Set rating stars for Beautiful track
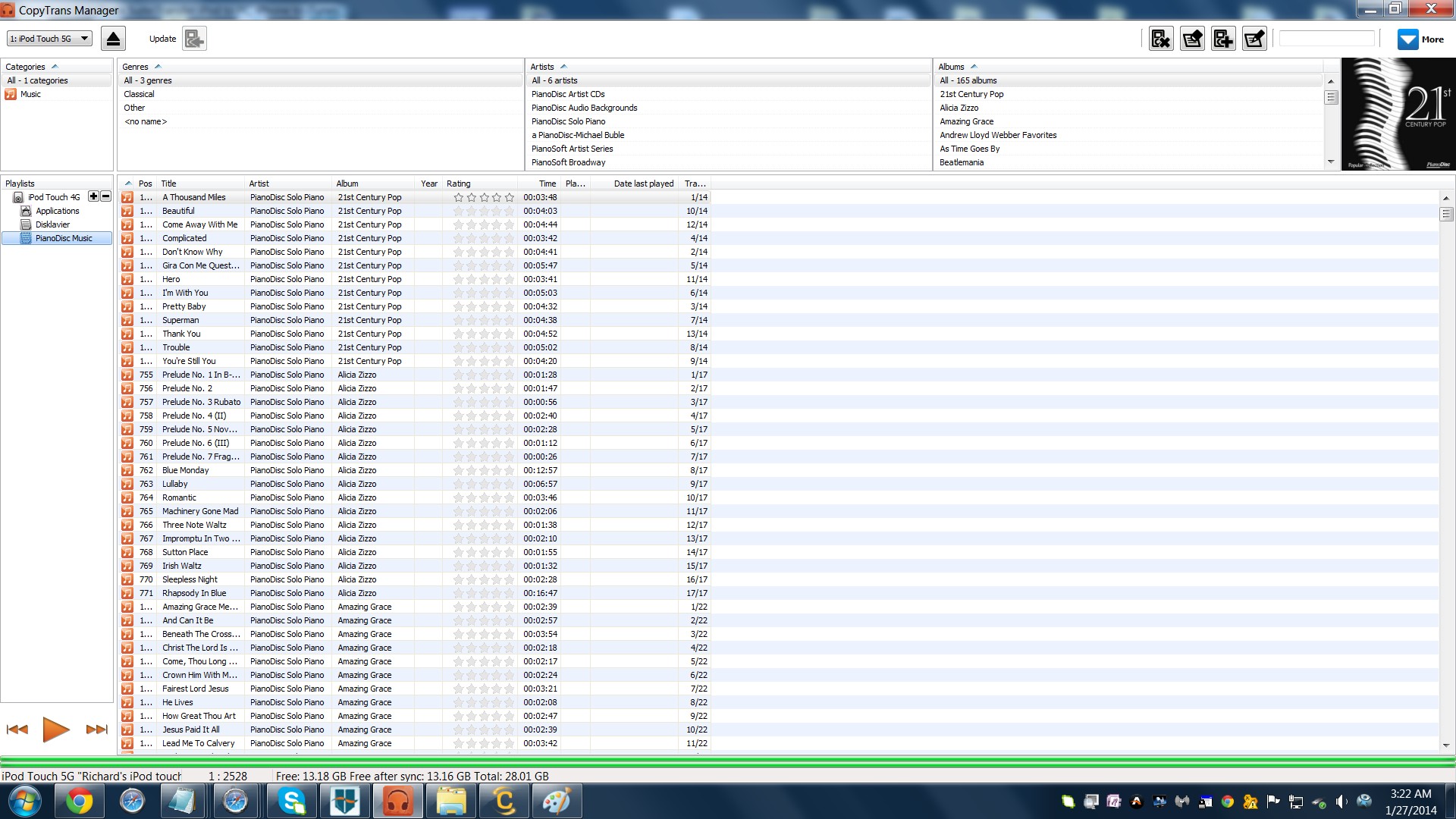The image size is (1456, 819). 484,211
